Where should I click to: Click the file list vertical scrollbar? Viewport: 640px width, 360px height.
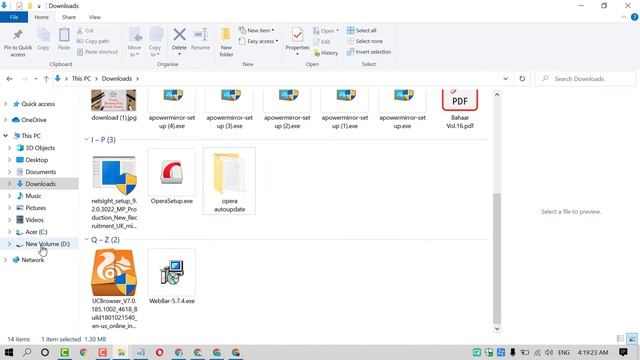pyautogui.click(x=497, y=258)
